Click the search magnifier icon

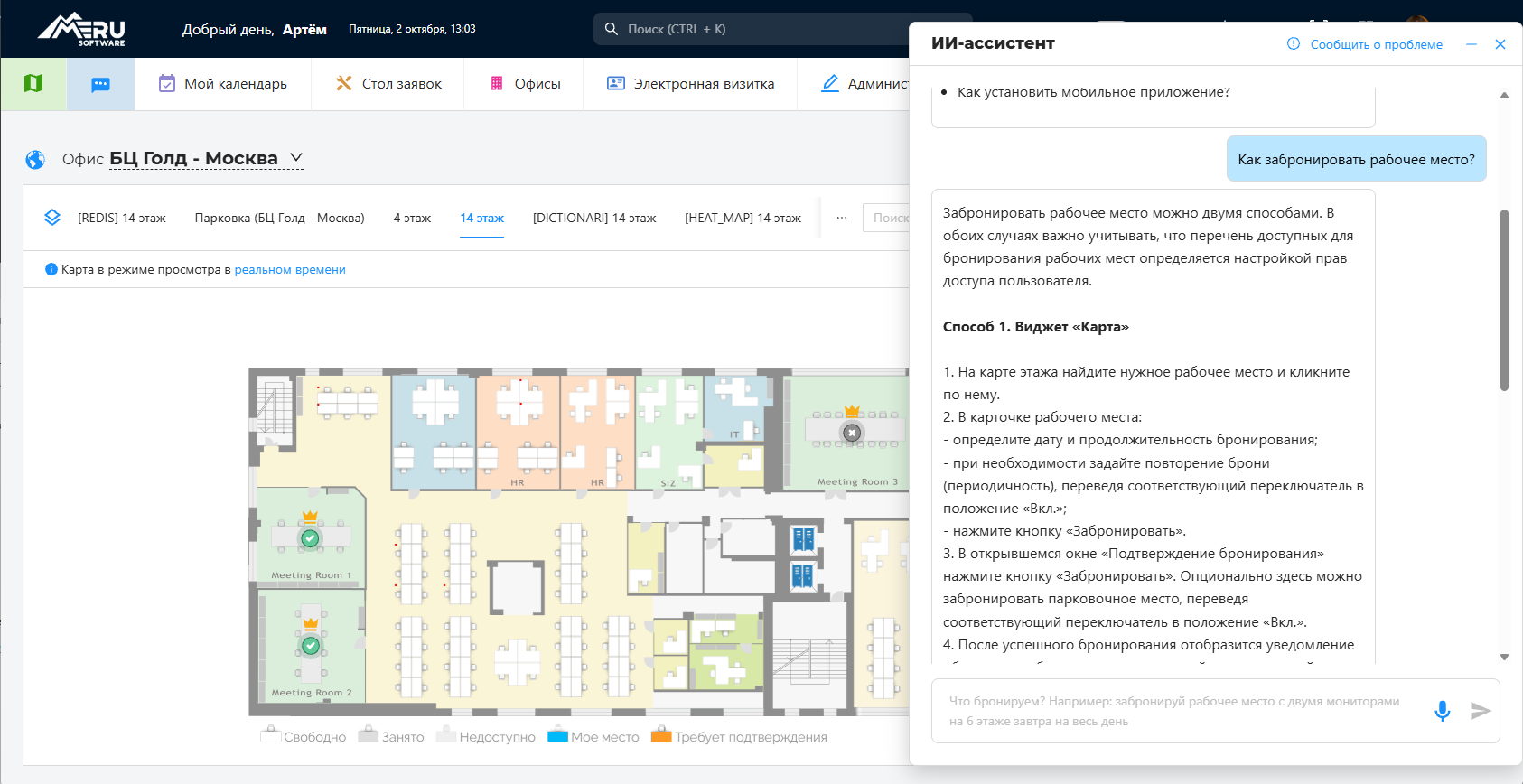pos(612,29)
